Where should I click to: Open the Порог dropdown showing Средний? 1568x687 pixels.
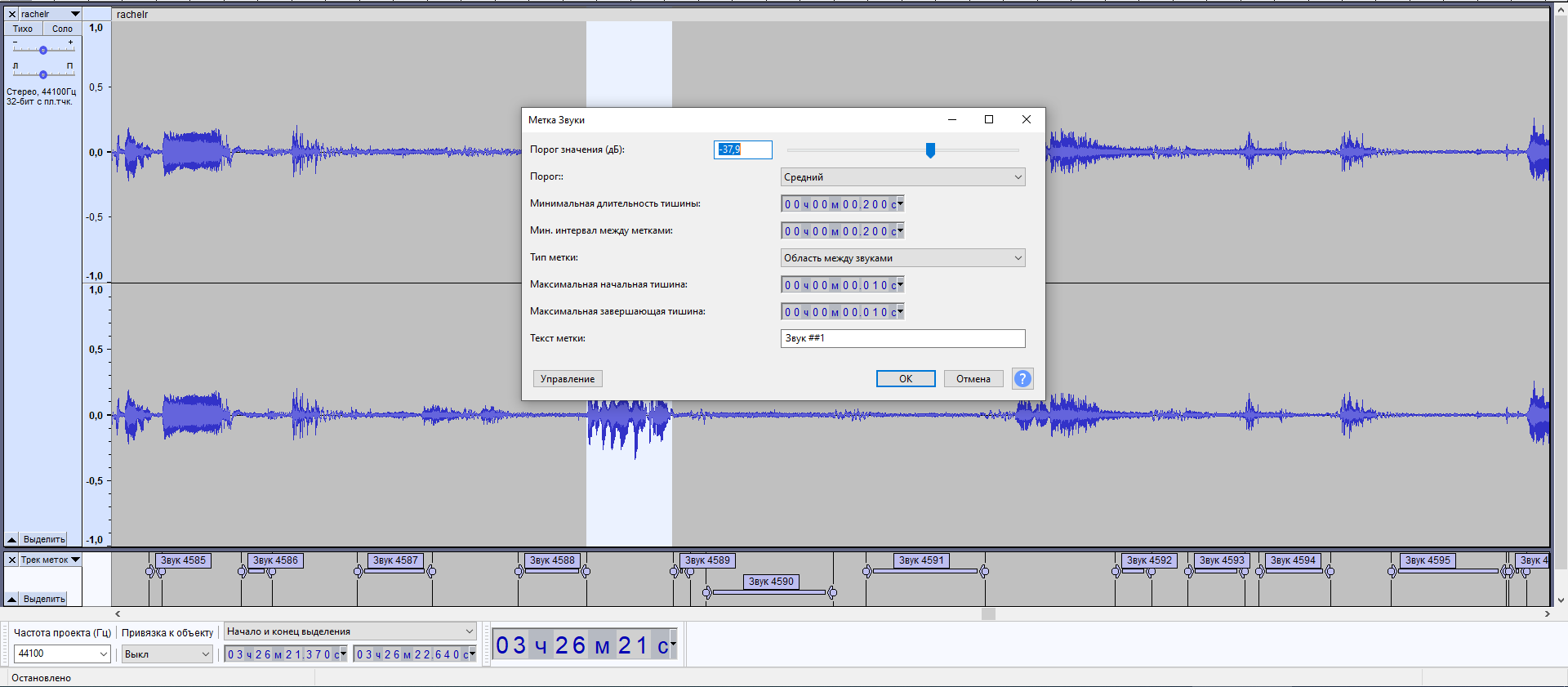902,176
